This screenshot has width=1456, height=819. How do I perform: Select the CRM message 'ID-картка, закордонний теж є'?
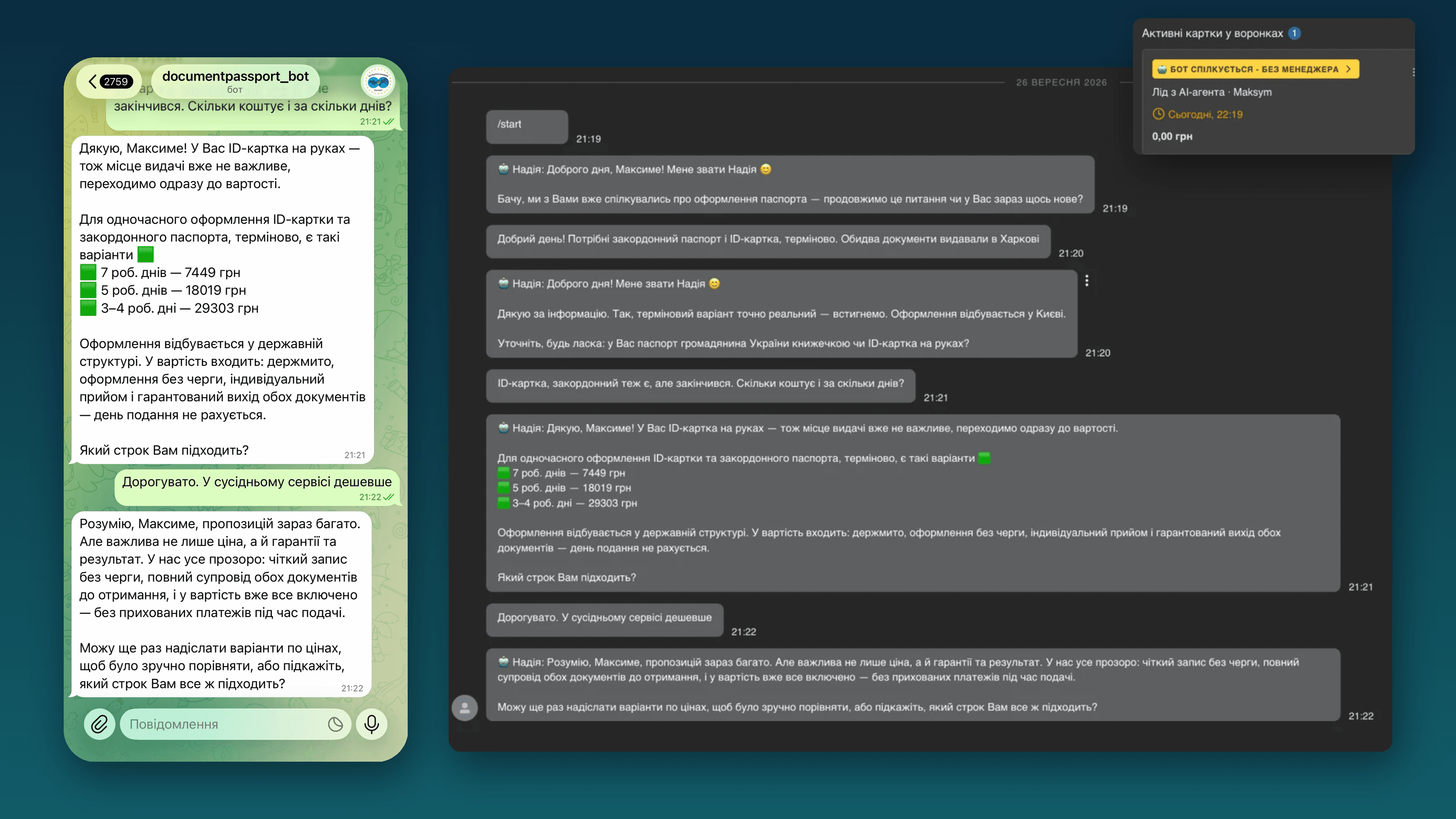[700, 385]
